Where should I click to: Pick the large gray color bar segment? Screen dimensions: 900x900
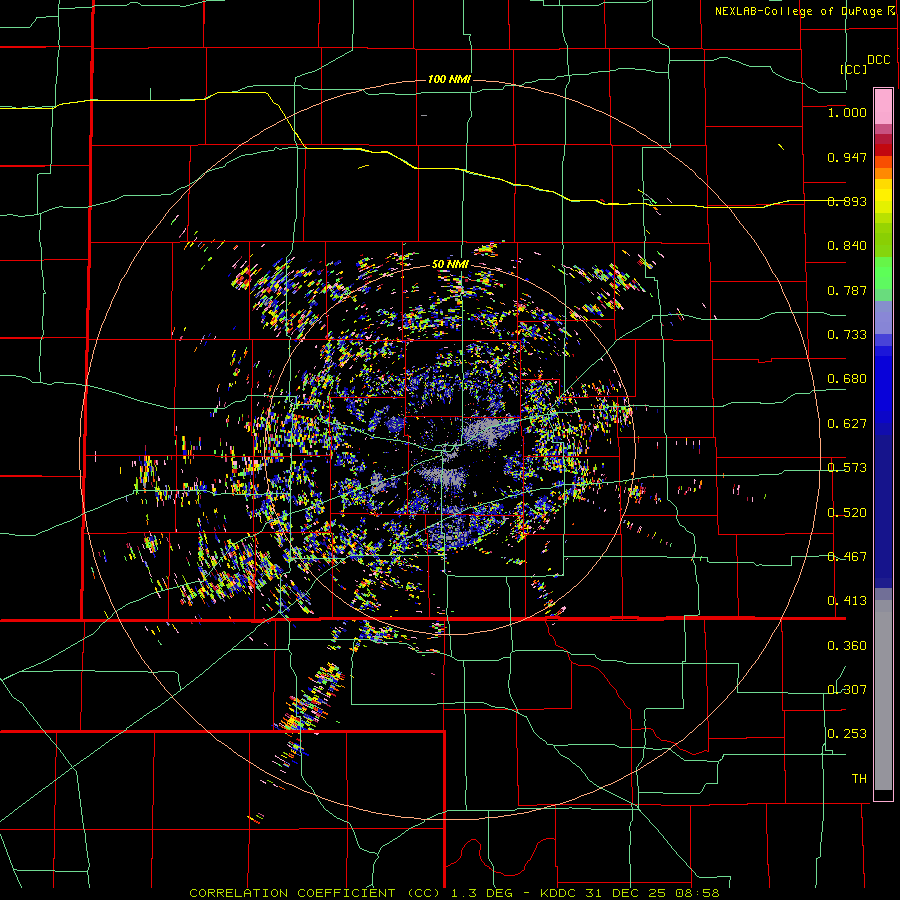pos(883,695)
